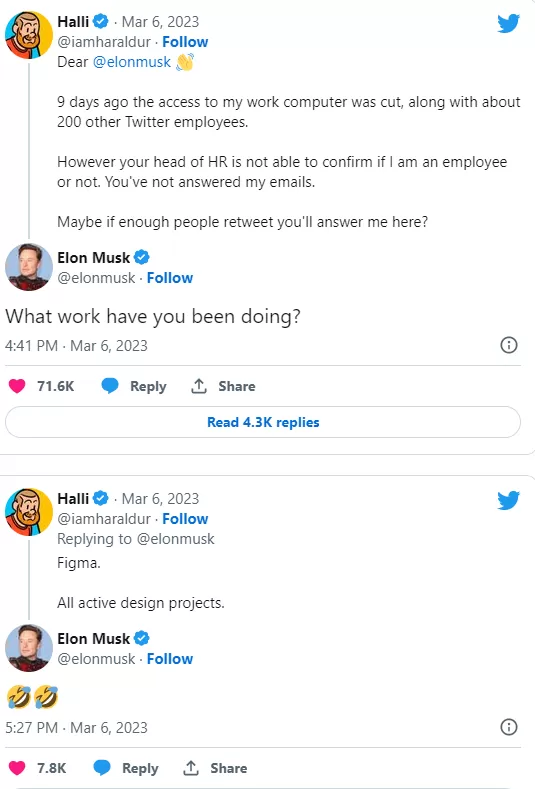Follow Halli in the second tweet

tap(185, 519)
